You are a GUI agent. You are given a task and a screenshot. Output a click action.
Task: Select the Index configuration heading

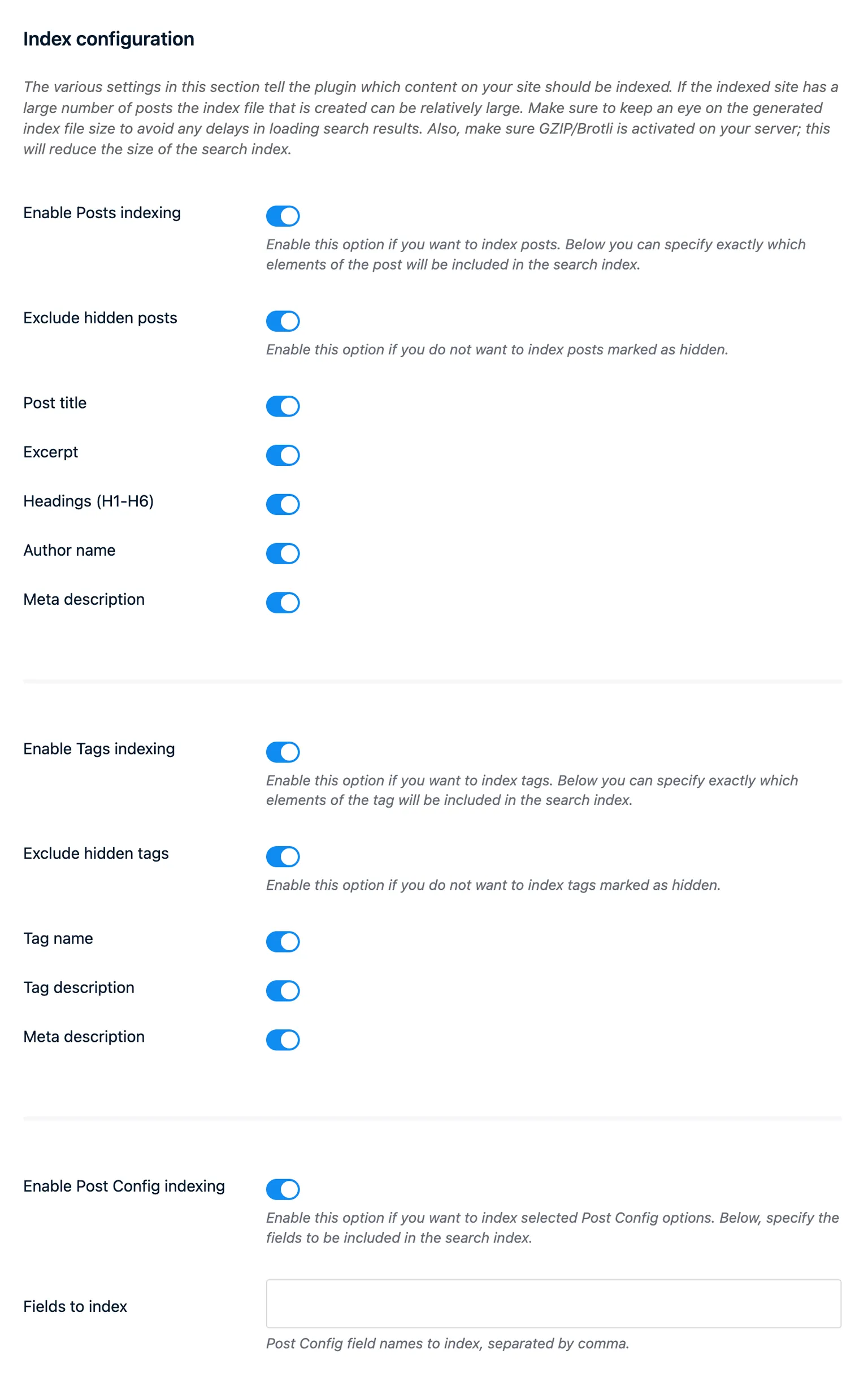pos(108,39)
